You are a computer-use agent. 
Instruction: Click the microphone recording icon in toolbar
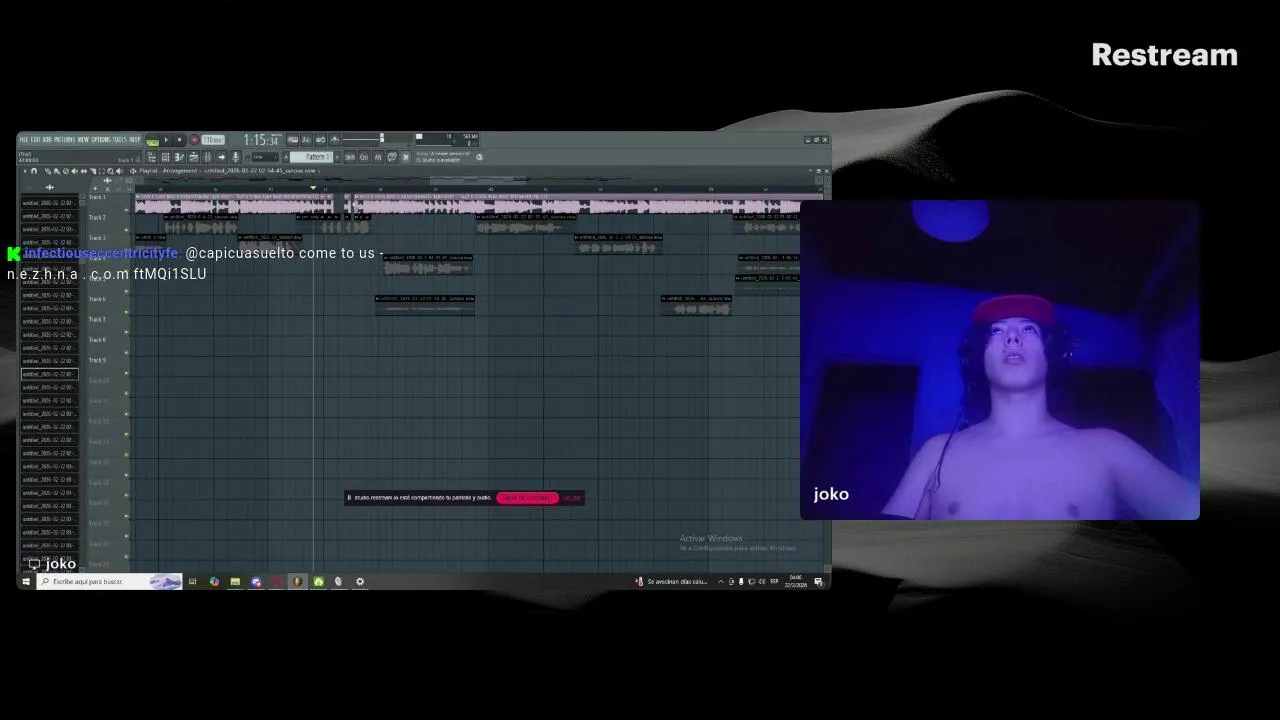click(236, 157)
